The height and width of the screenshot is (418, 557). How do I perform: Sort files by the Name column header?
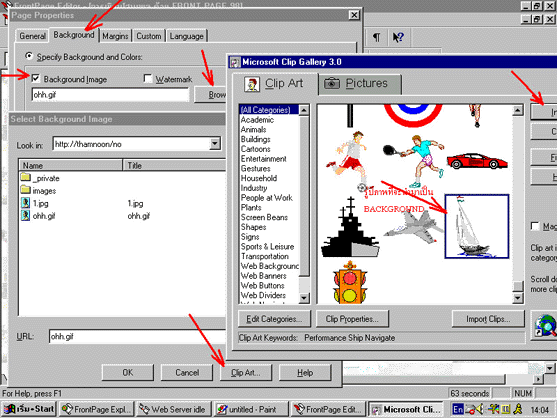point(71,165)
